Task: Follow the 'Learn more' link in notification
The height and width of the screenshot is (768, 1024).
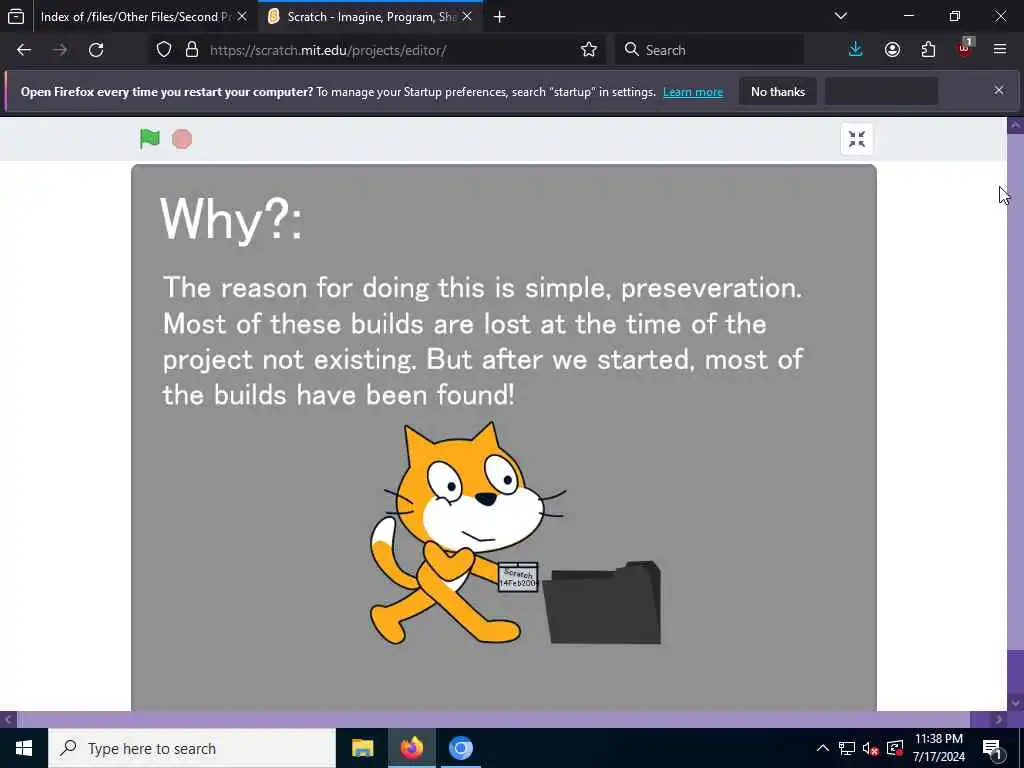Action: 693,92
